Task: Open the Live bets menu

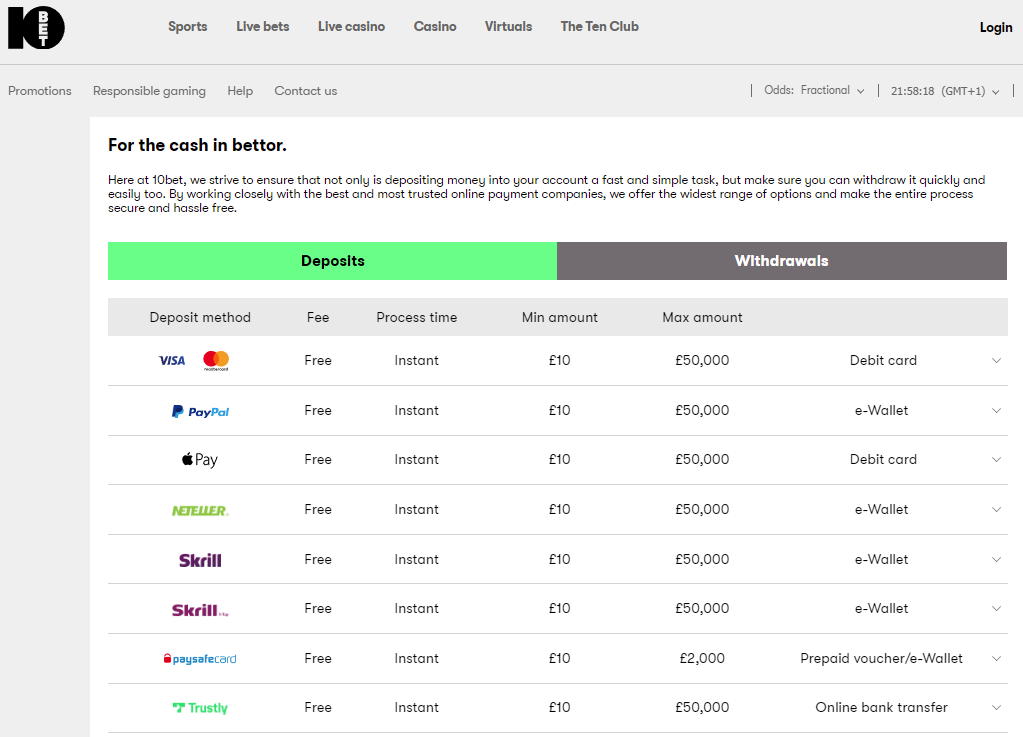Action: pos(263,27)
